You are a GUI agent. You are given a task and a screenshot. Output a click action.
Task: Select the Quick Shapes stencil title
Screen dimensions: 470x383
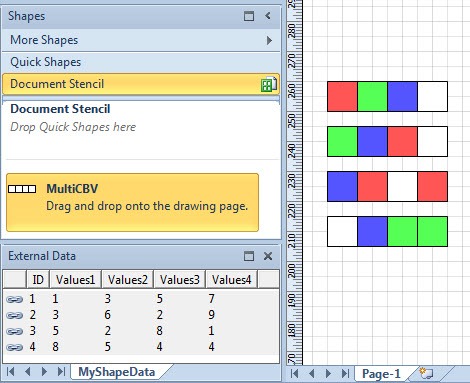[x=45, y=62]
